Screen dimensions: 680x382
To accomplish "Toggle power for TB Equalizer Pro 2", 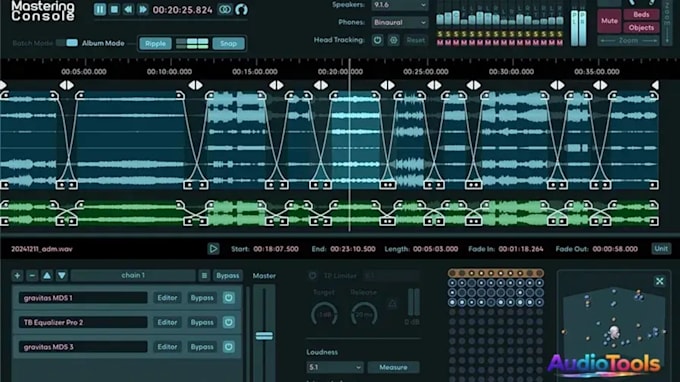I will pyautogui.click(x=229, y=322).
